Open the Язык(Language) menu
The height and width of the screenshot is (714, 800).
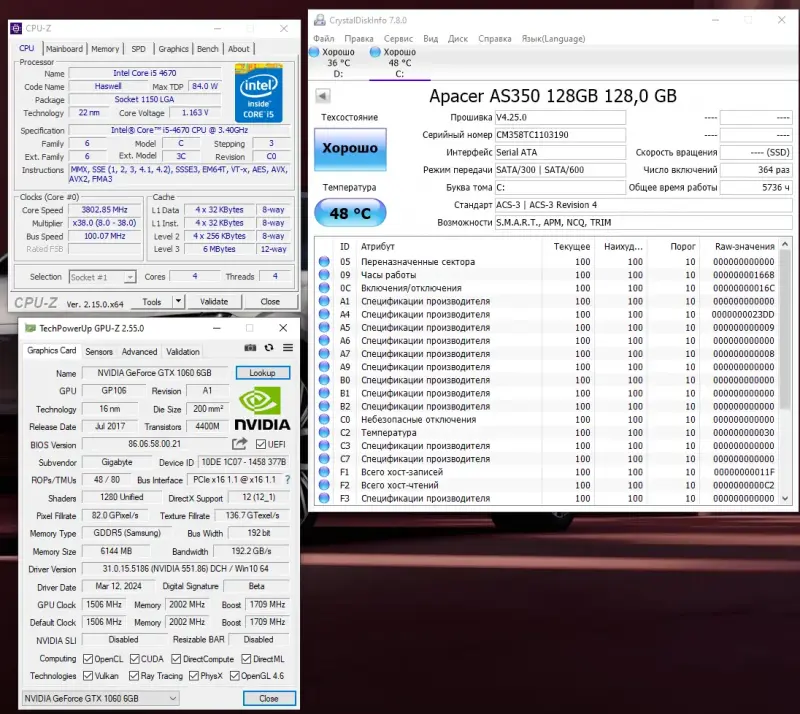553,39
